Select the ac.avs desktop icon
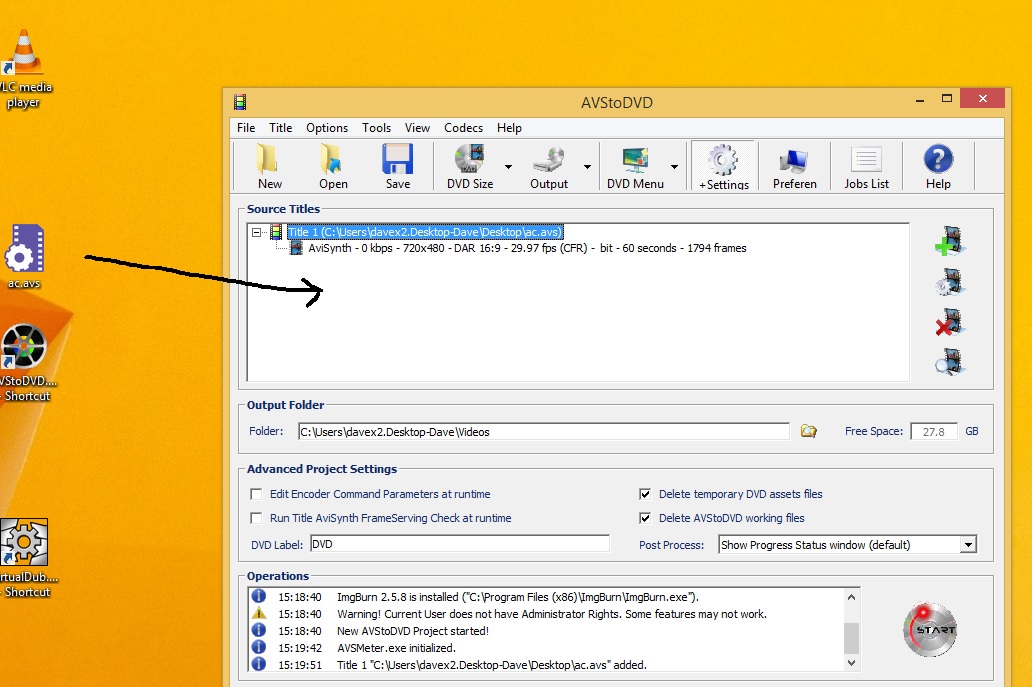The height and width of the screenshot is (687, 1032). (x=24, y=257)
